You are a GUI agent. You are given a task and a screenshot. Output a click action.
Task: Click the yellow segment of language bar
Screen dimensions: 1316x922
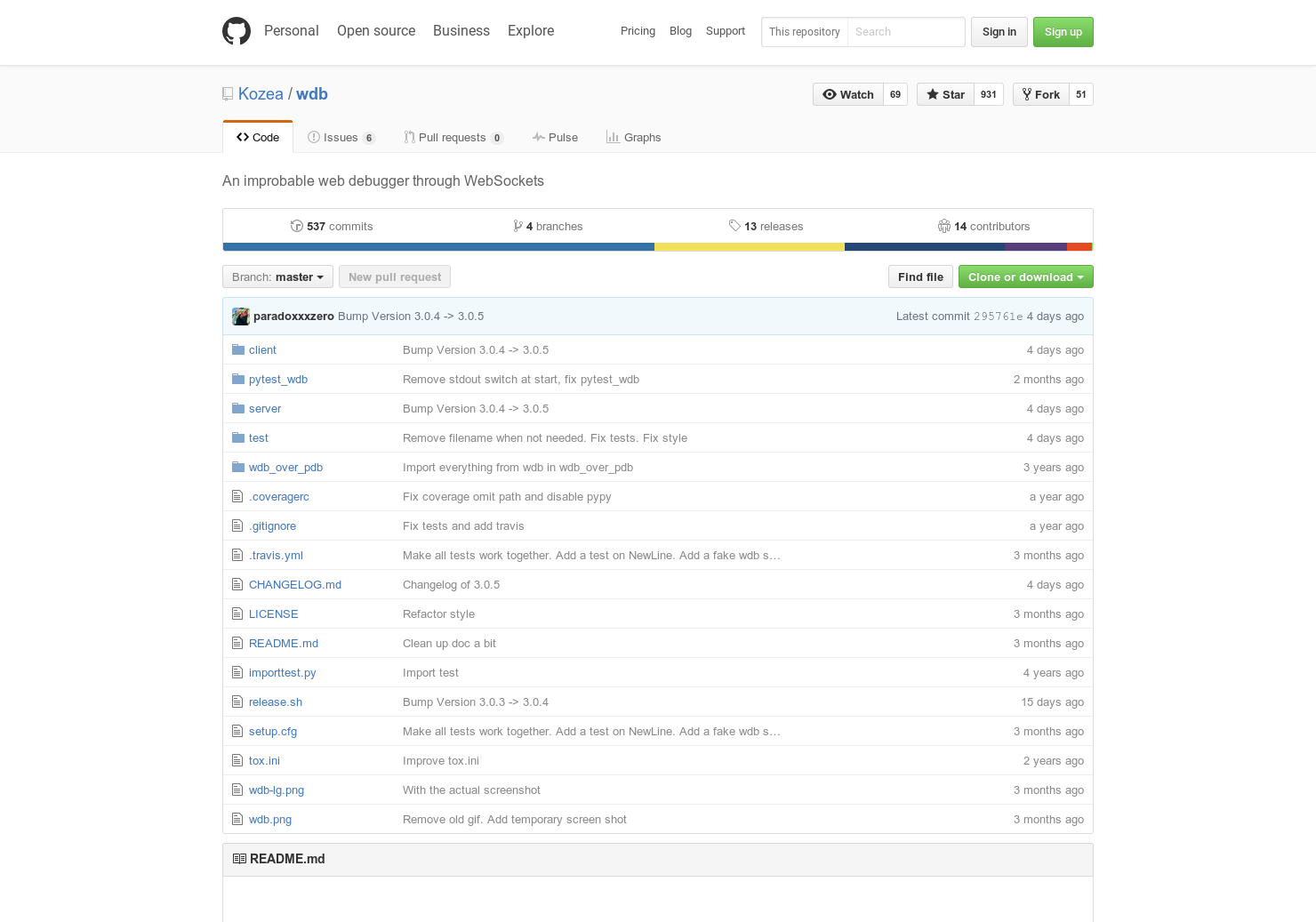point(750,247)
